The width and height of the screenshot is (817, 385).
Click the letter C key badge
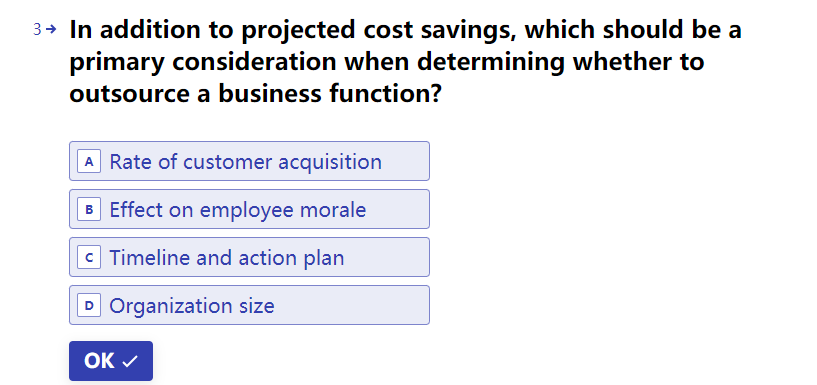point(89,257)
